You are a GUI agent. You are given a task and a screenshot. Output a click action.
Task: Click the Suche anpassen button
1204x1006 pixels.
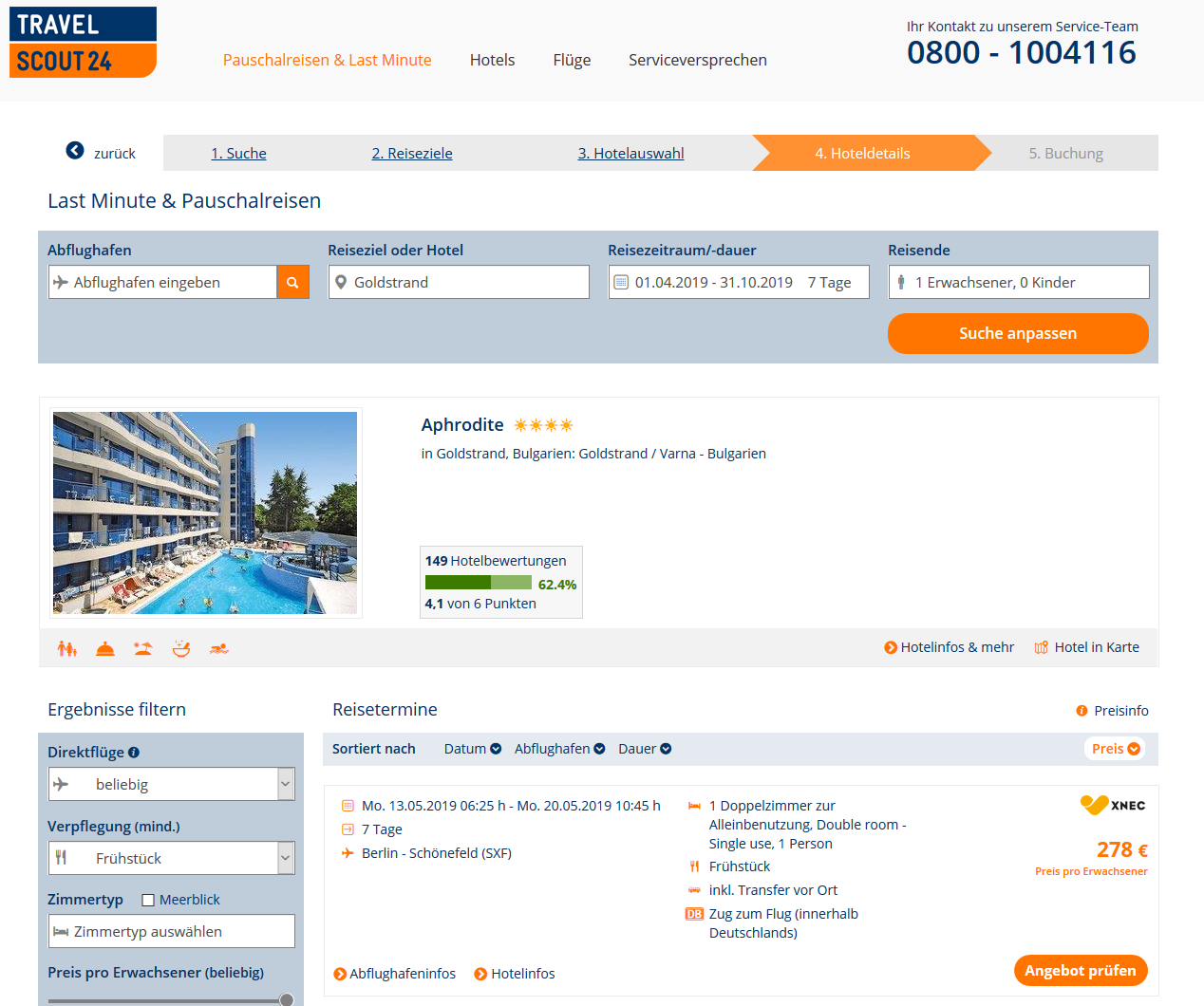coord(1018,333)
